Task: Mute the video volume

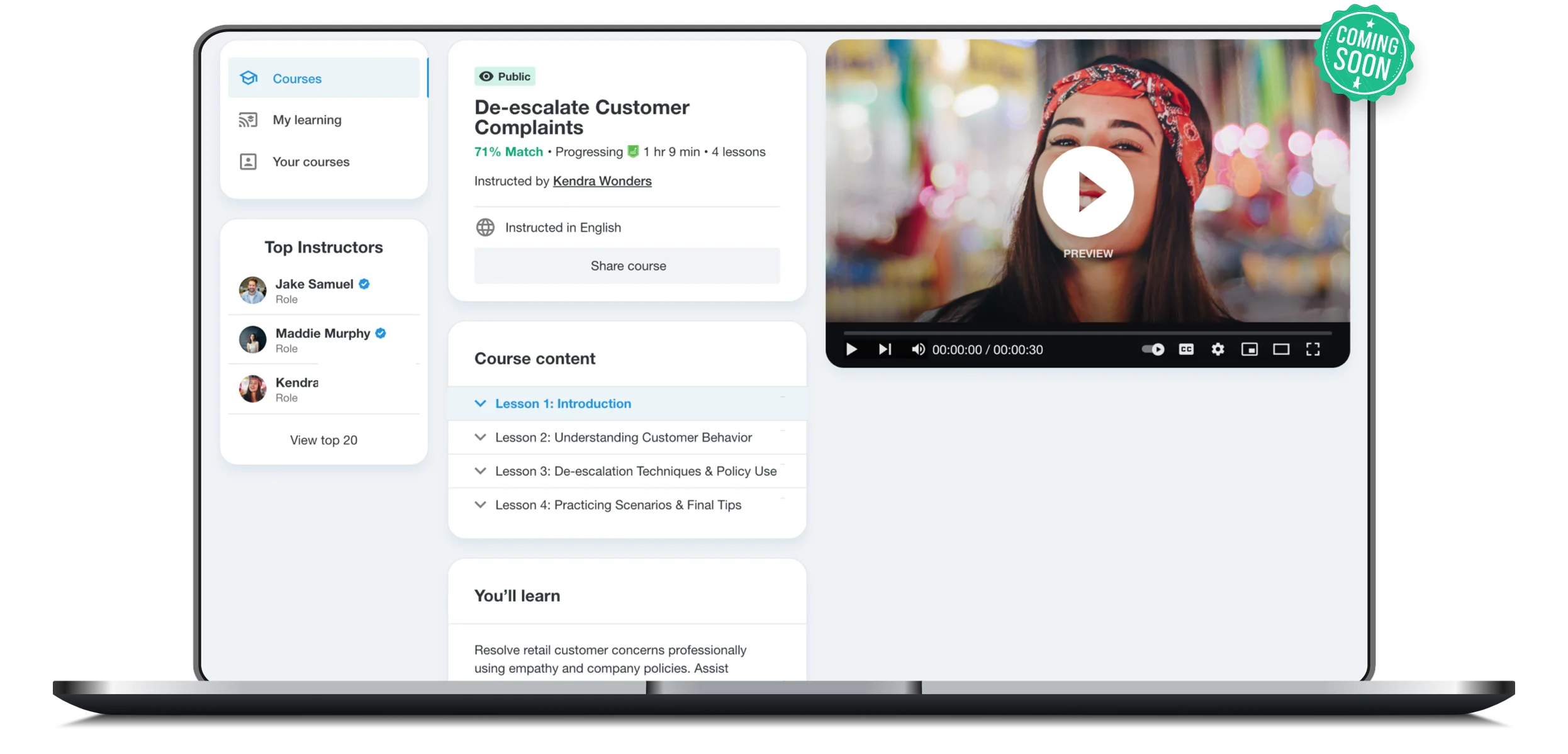Action: 918,349
